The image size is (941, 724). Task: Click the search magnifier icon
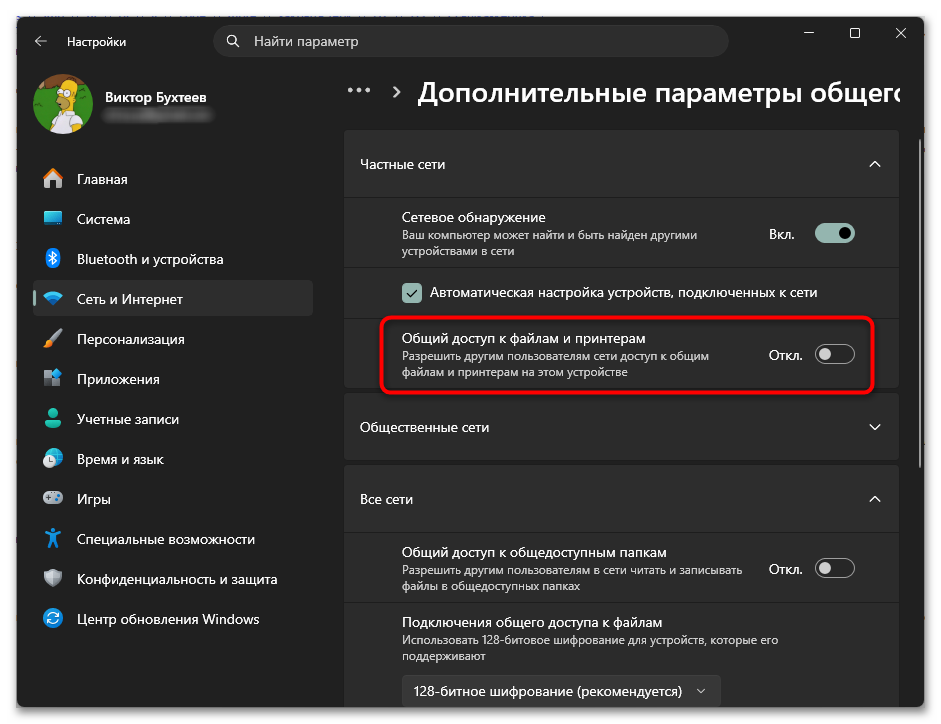pos(233,41)
